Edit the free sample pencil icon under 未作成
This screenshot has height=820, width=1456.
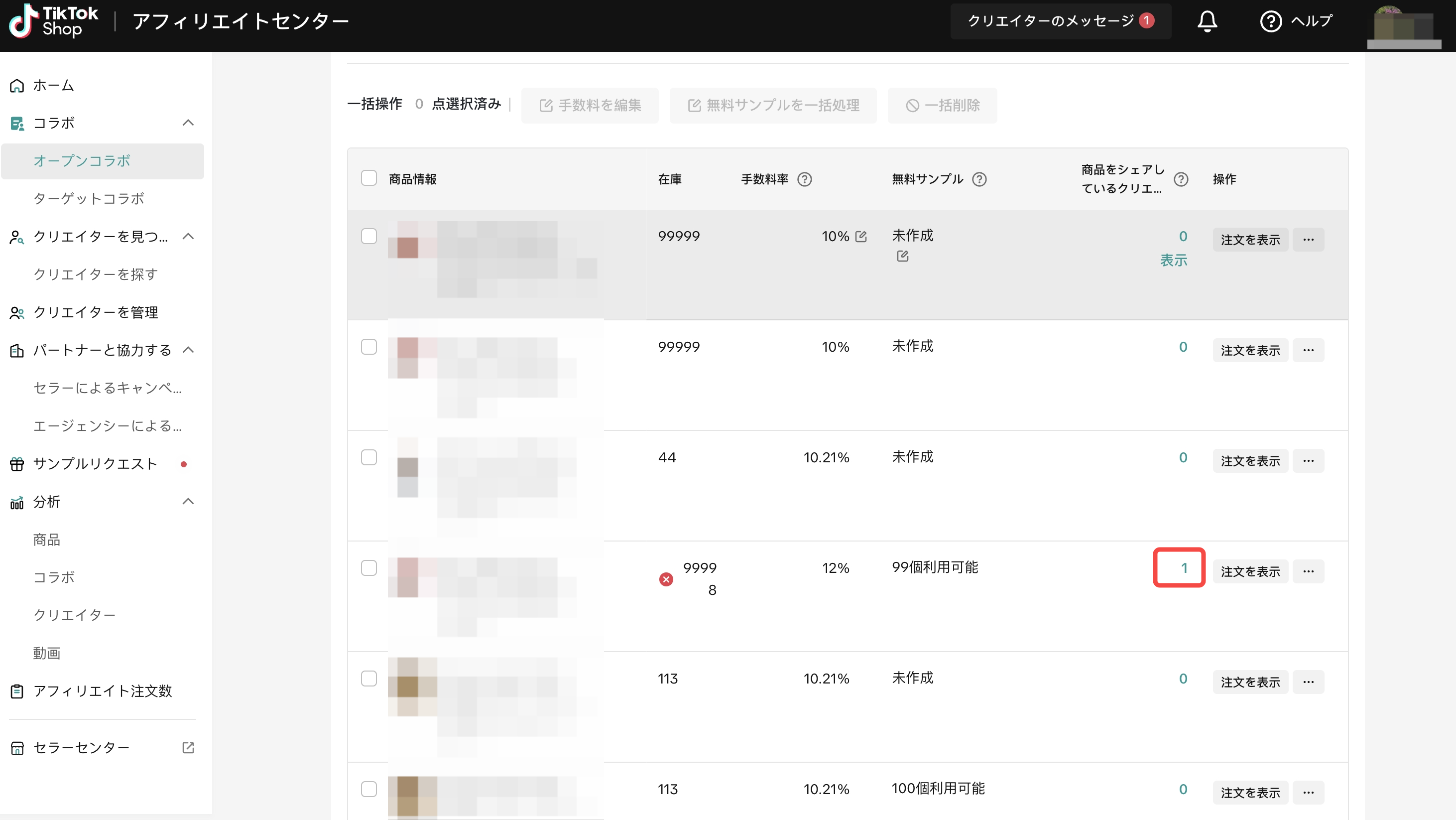click(x=903, y=256)
